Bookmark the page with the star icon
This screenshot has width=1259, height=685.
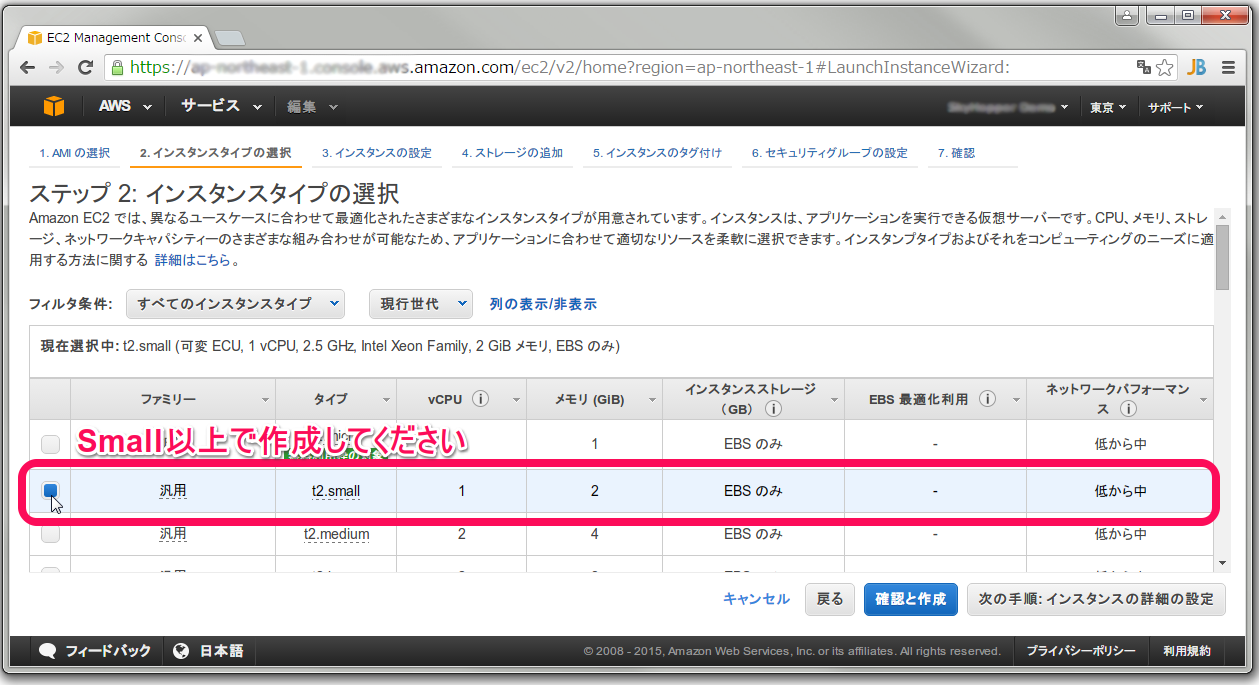[x=1165, y=68]
